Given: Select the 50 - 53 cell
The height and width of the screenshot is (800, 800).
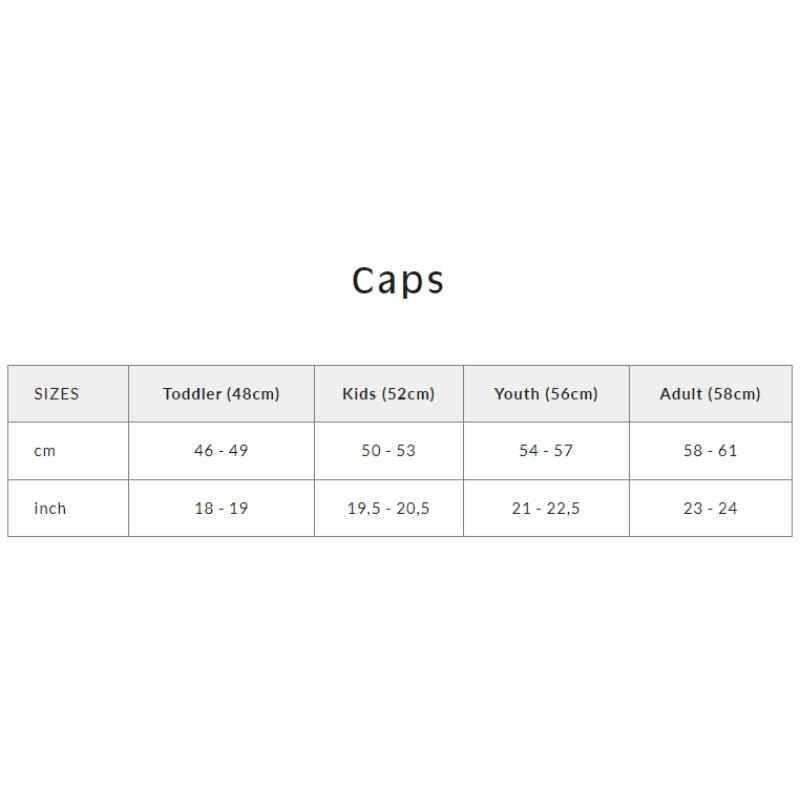Looking at the screenshot, I should [388, 451].
